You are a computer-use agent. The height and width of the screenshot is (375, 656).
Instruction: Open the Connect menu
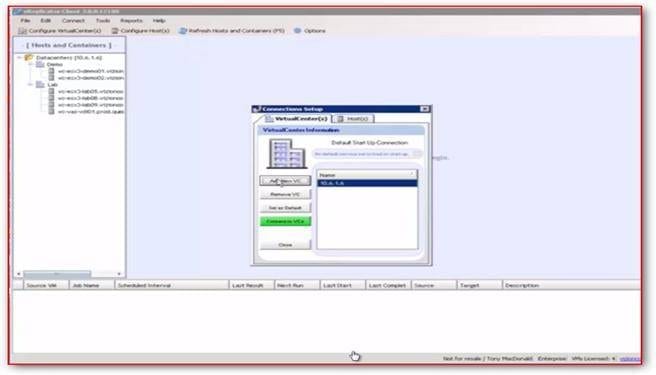click(73, 21)
